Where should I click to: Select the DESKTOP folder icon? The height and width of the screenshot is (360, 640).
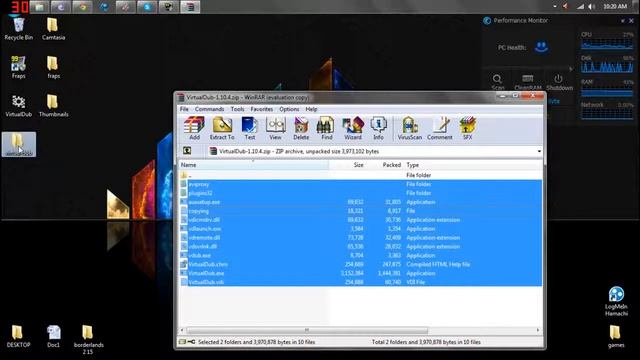[x=18, y=336]
